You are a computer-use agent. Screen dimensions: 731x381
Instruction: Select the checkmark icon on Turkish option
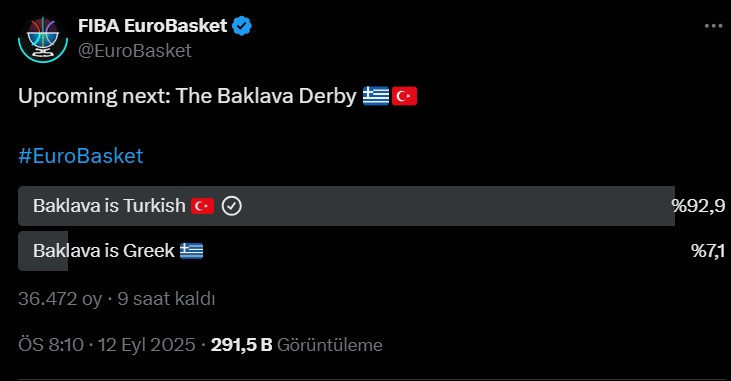pos(232,206)
